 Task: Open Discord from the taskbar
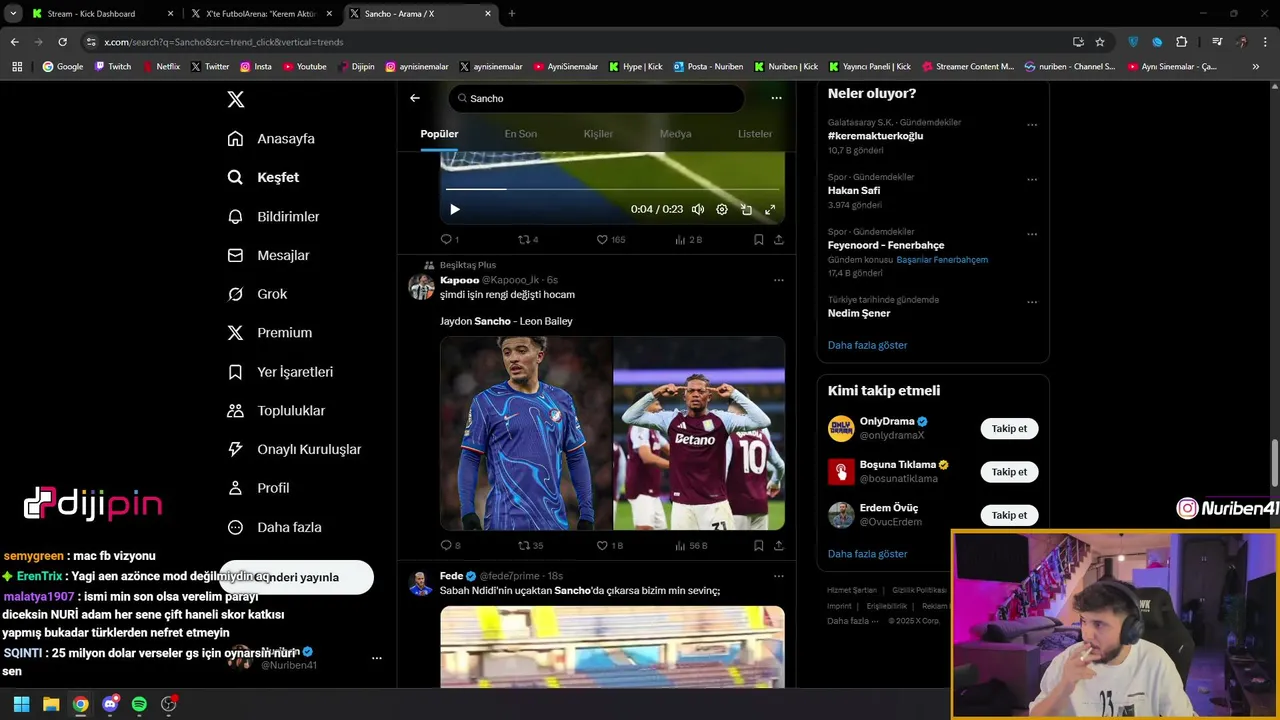[x=110, y=704]
